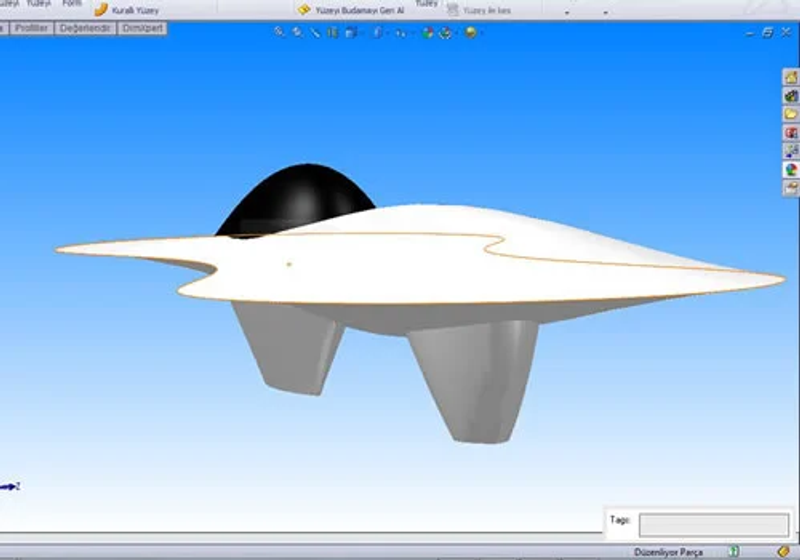
Task: Click the Kurallı Yüzey ruled surface icon
Action: tap(101, 10)
